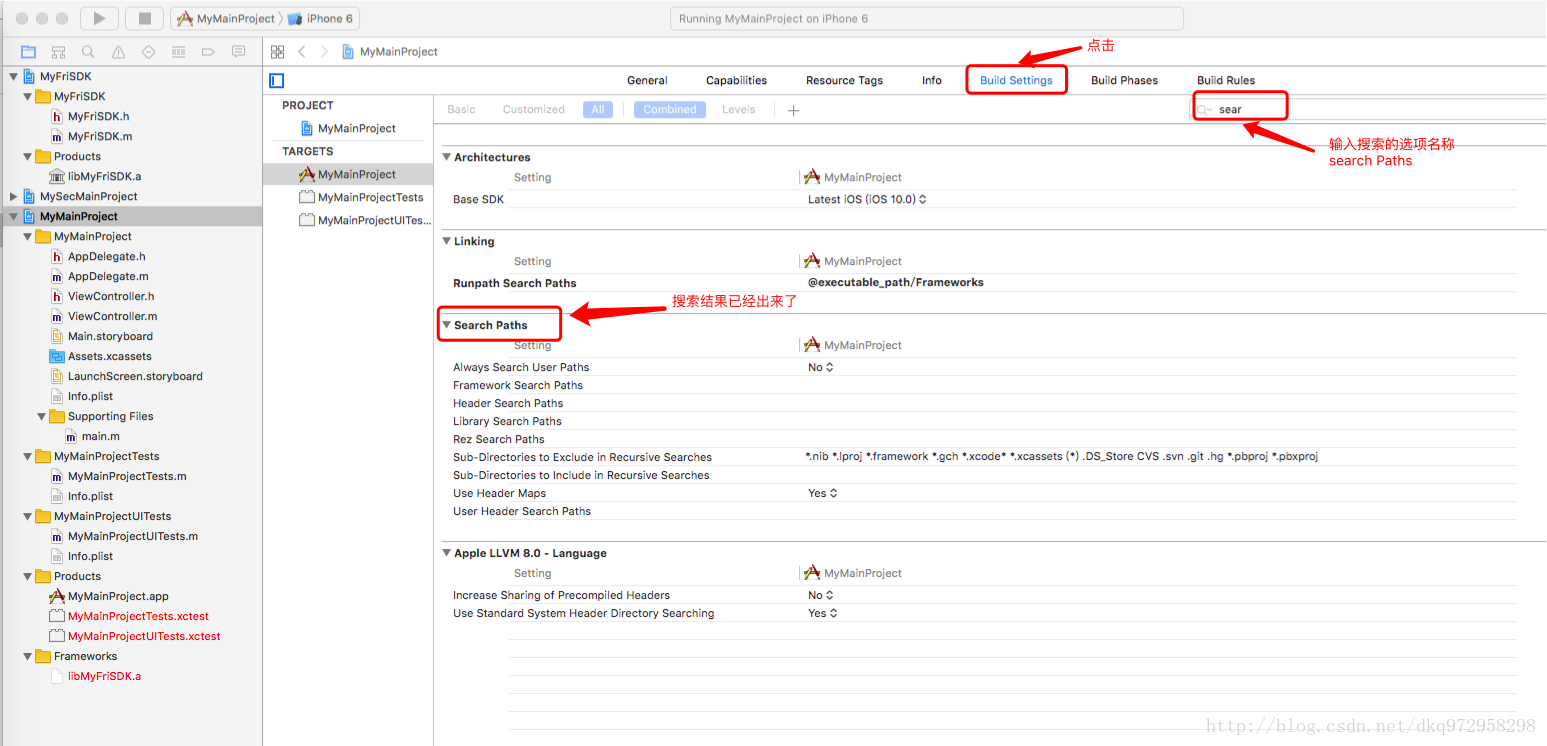Screen dimensions: 1547x746
Task: Open the Project navigator folder icon
Action: click(28, 51)
